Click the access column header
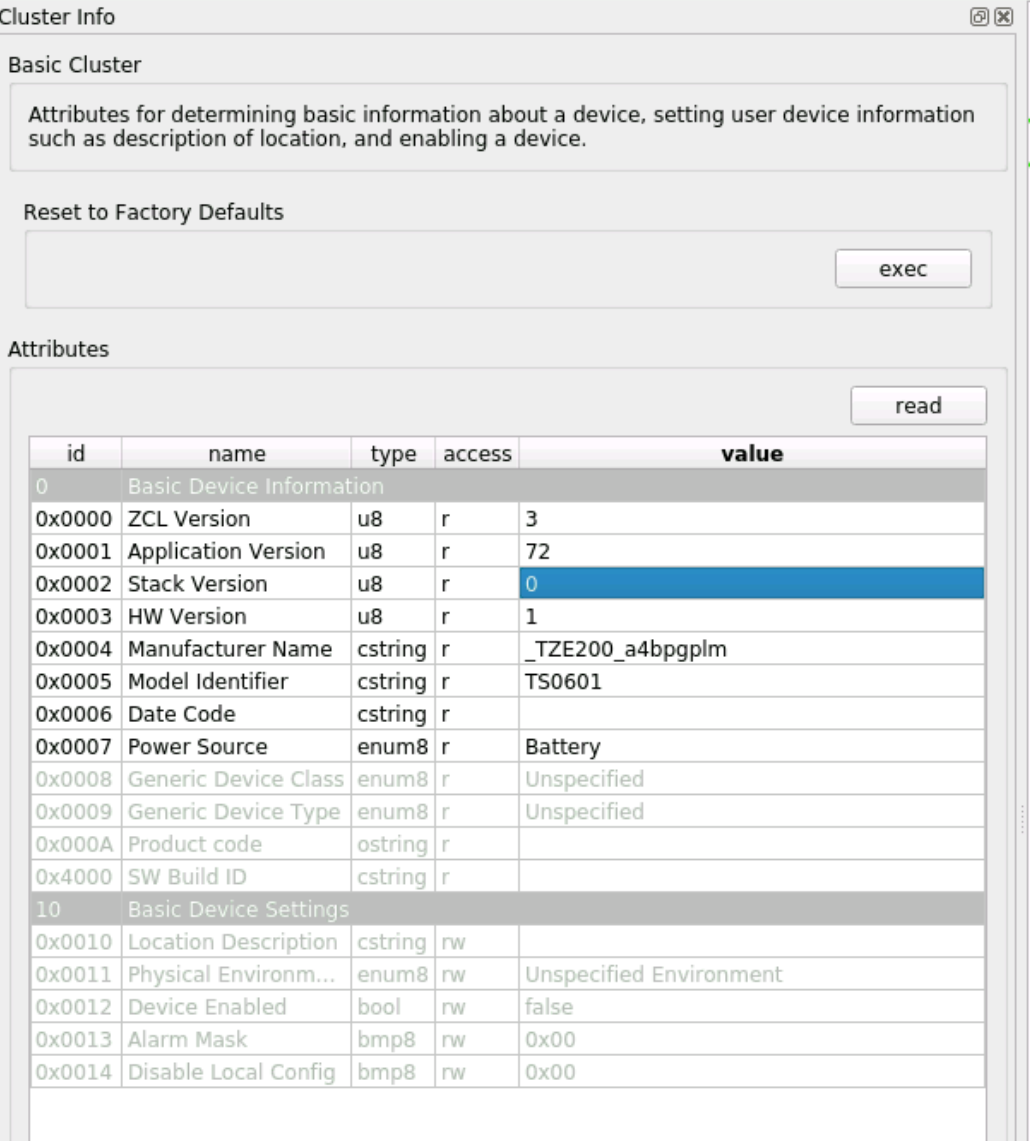The width and height of the screenshot is (1030, 1141). click(x=477, y=453)
